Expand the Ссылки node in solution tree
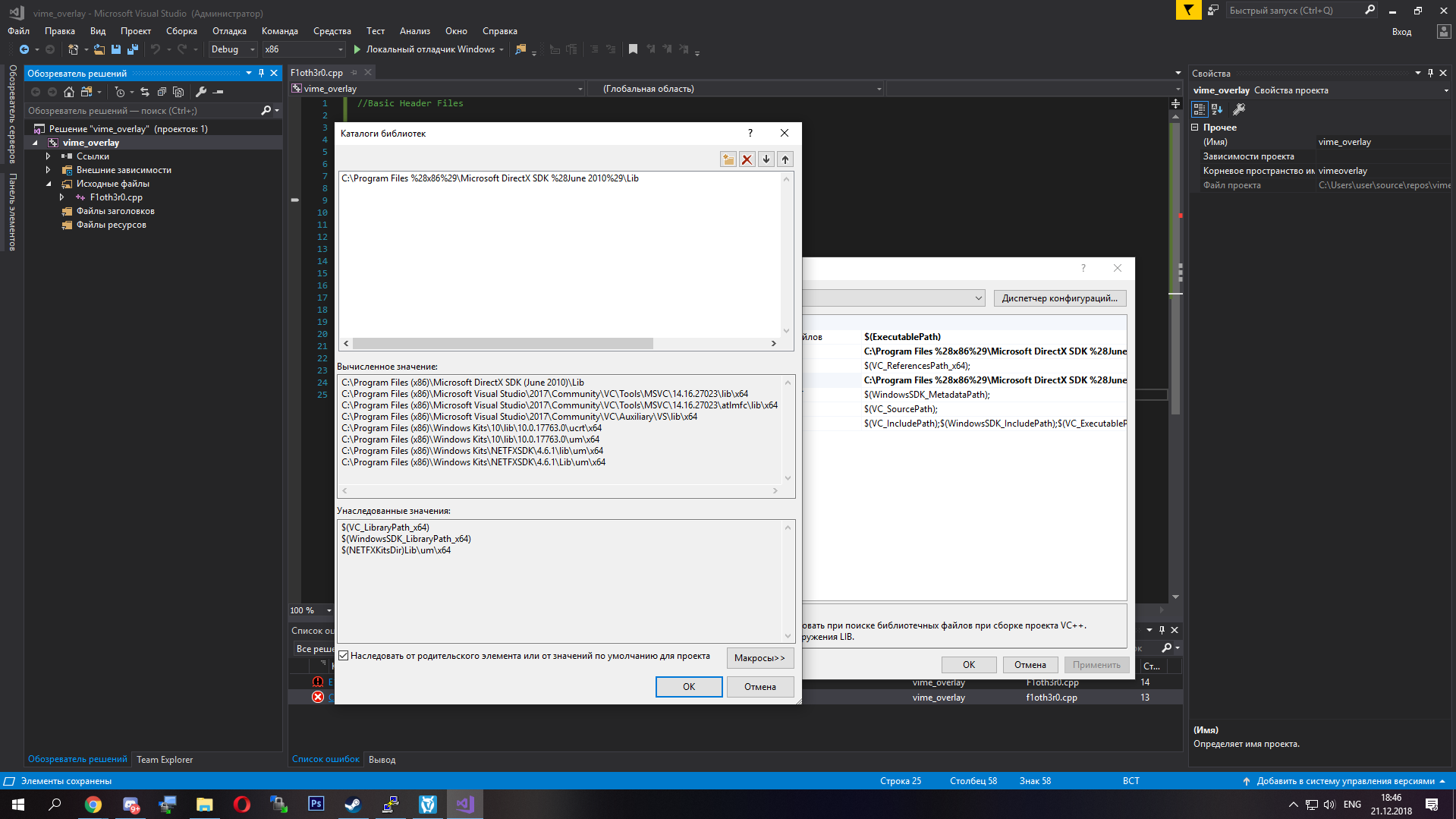The image size is (1456, 819). pyautogui.click(x=49, y=156)
